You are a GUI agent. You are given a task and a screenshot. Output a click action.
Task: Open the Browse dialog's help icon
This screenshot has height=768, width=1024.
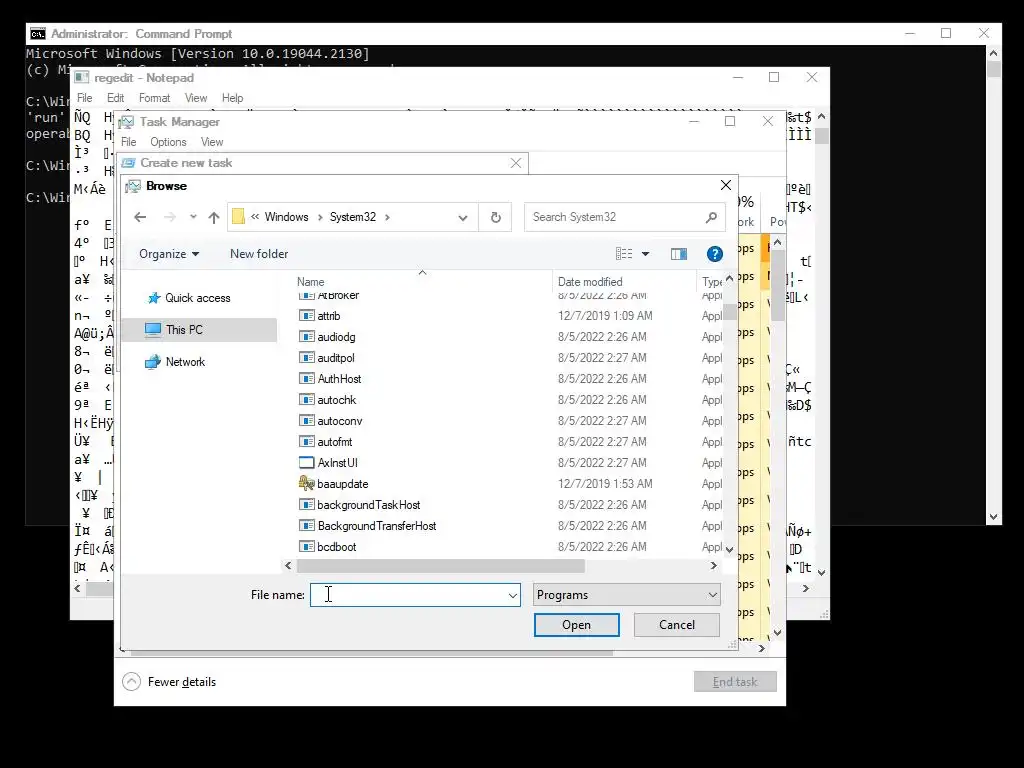[x=714, y=254]
